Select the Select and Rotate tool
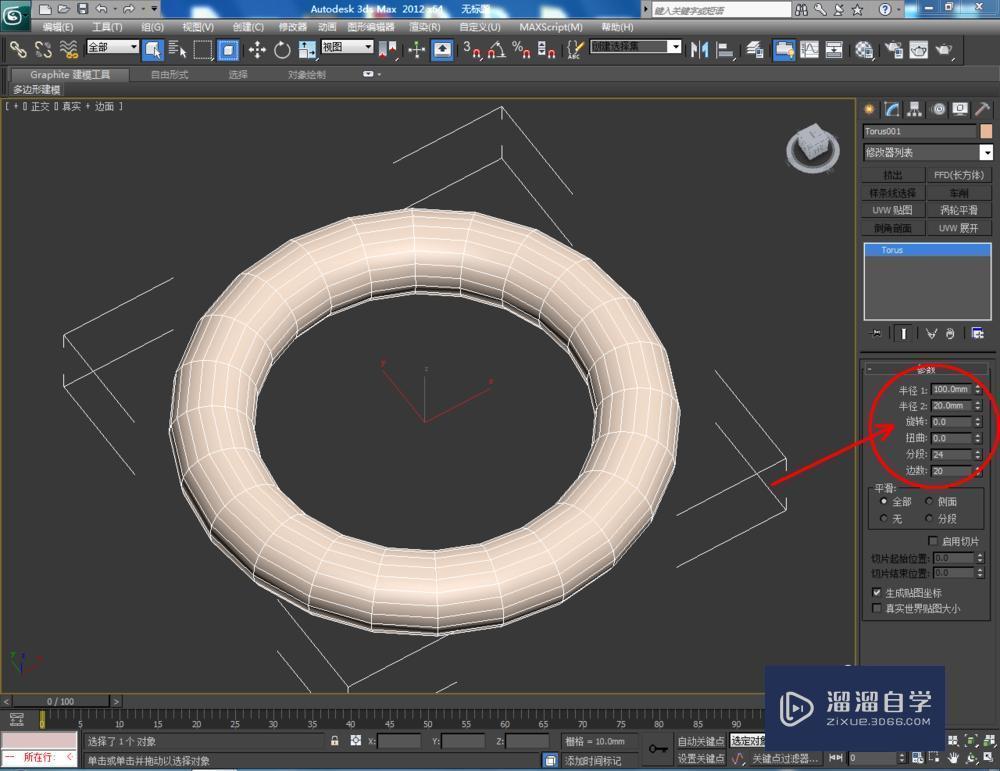Image resolution: width=1000 pixels, height=771 pixels. [x=281, y=49]
